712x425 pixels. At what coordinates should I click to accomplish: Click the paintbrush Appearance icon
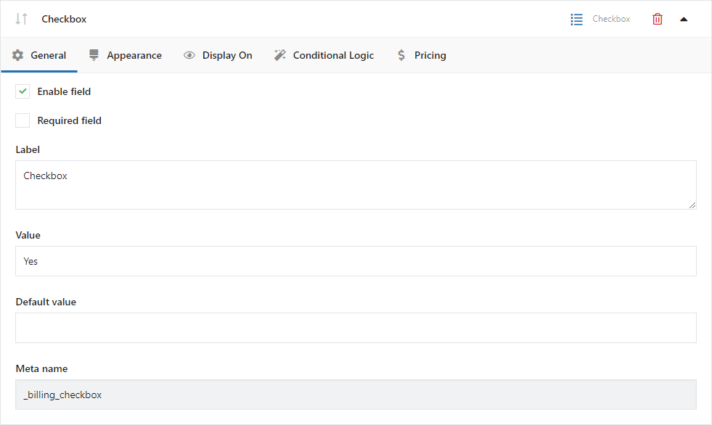tap(94, 55)
